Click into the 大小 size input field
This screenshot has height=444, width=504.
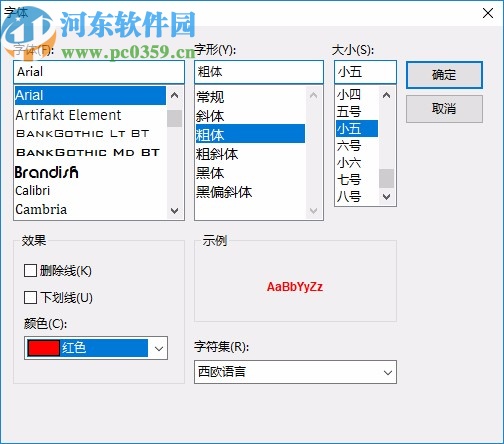pyautogui.click(x=365, y=72)
